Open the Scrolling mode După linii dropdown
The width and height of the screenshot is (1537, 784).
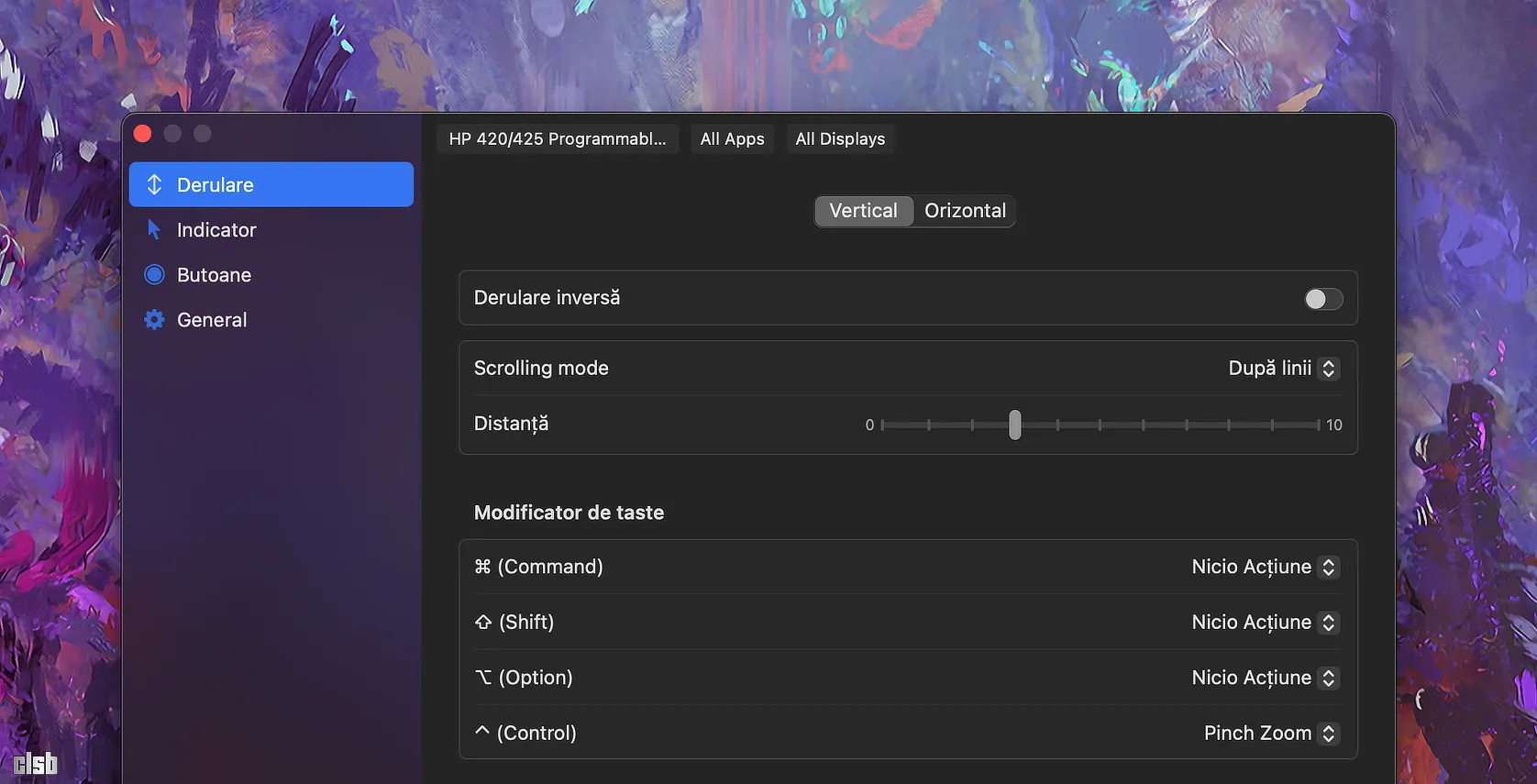click(x=1283, y=368)
